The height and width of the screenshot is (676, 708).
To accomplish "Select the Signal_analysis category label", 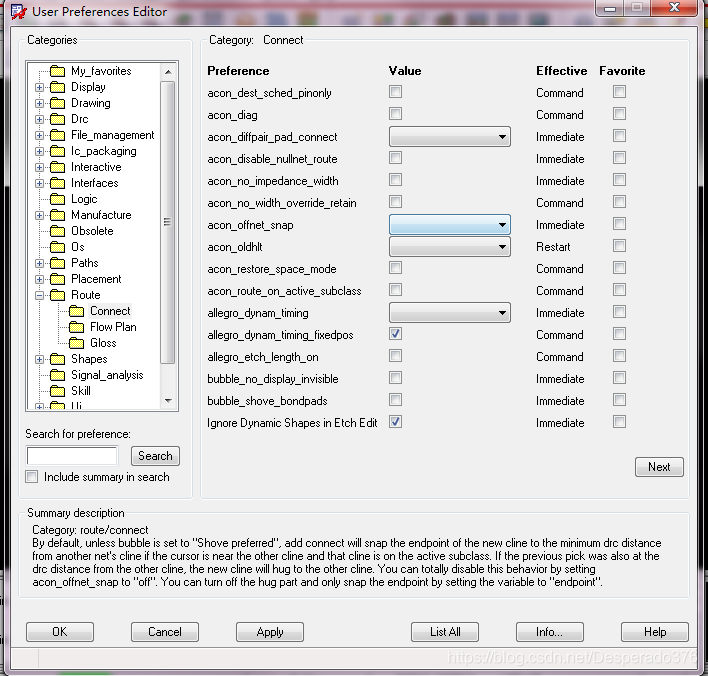I will (x=107, y=375).
